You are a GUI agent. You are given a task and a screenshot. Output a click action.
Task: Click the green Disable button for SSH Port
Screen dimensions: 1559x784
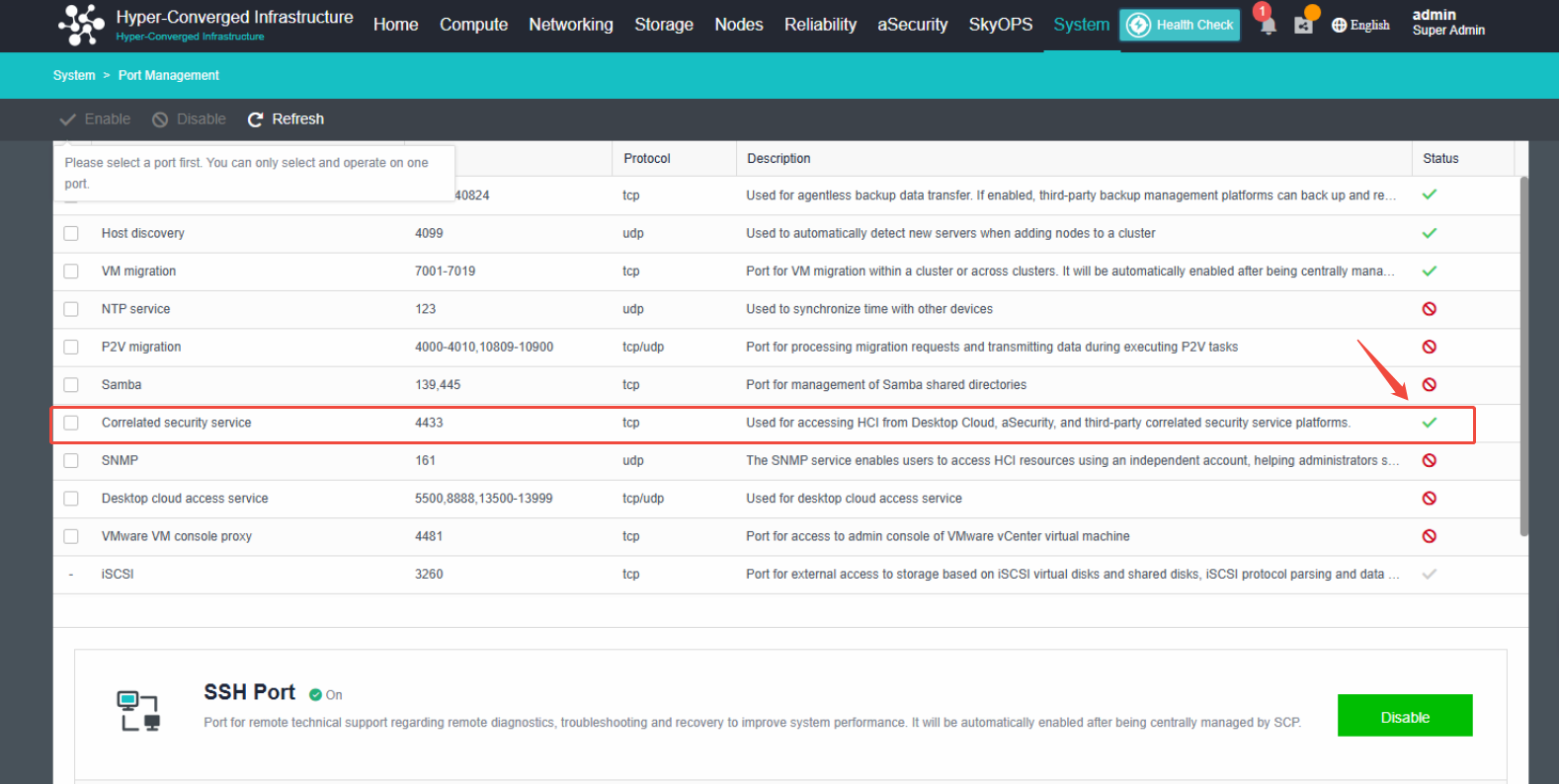point(1405,716)
